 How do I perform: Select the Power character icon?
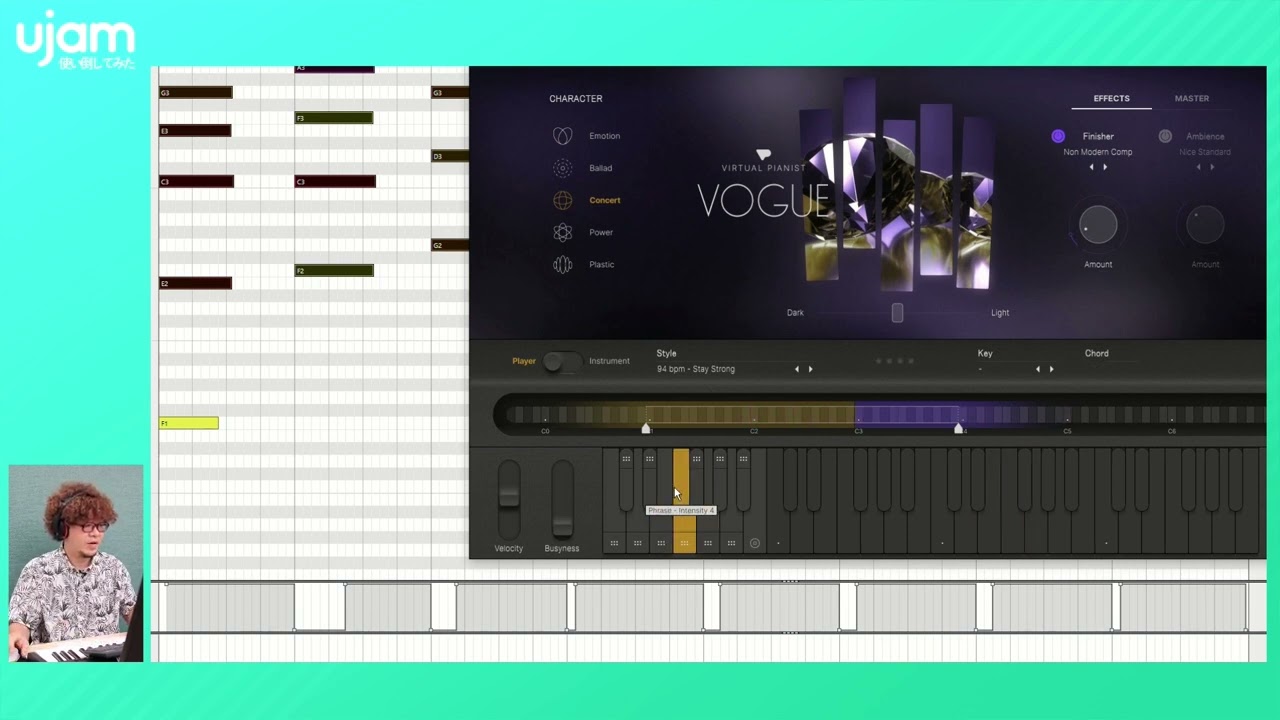(x=563, y=232)
